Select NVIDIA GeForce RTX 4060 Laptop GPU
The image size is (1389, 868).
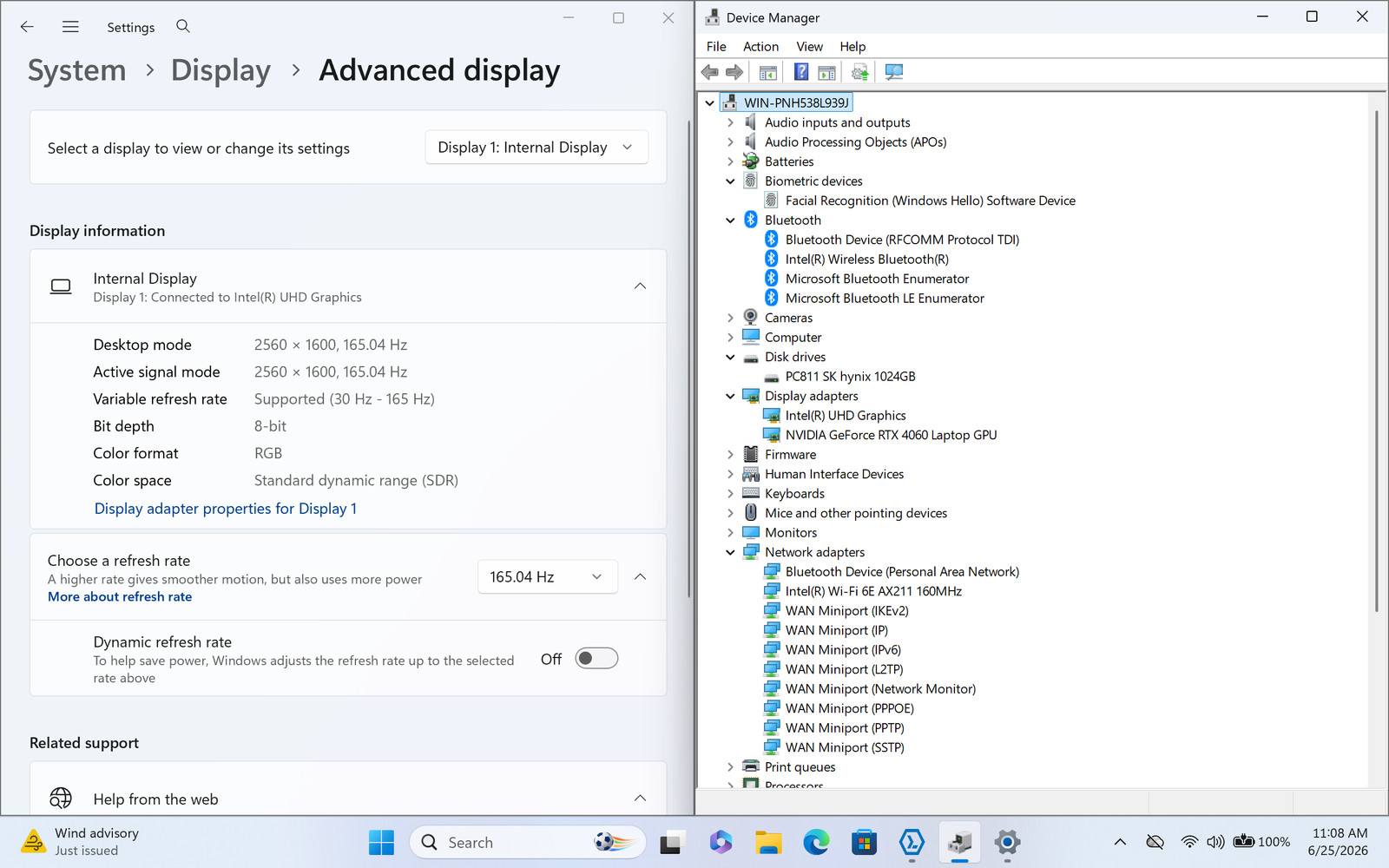tap(891, 436)
